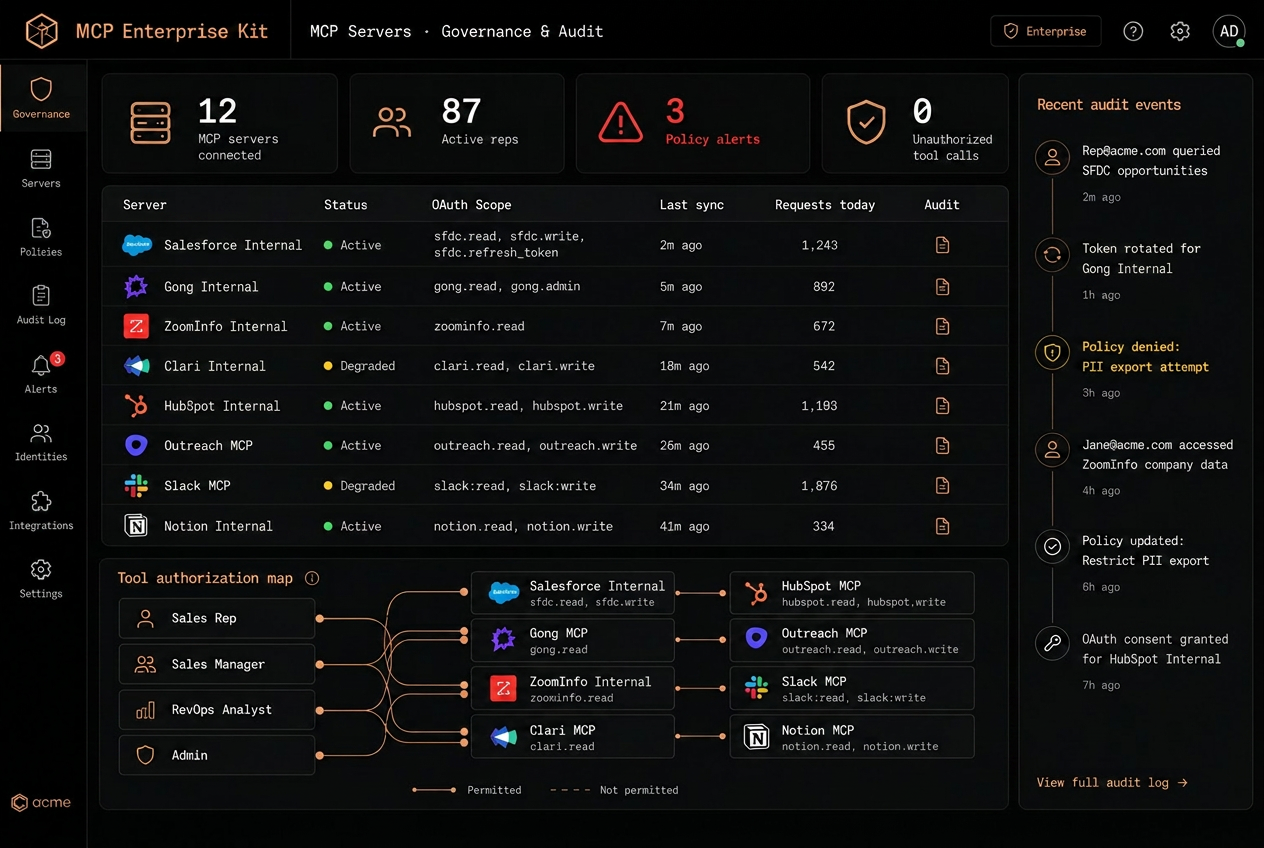Go to Identities in the sidebar
This screenshot has width=1264, height=848.
[x=41, y=442]
